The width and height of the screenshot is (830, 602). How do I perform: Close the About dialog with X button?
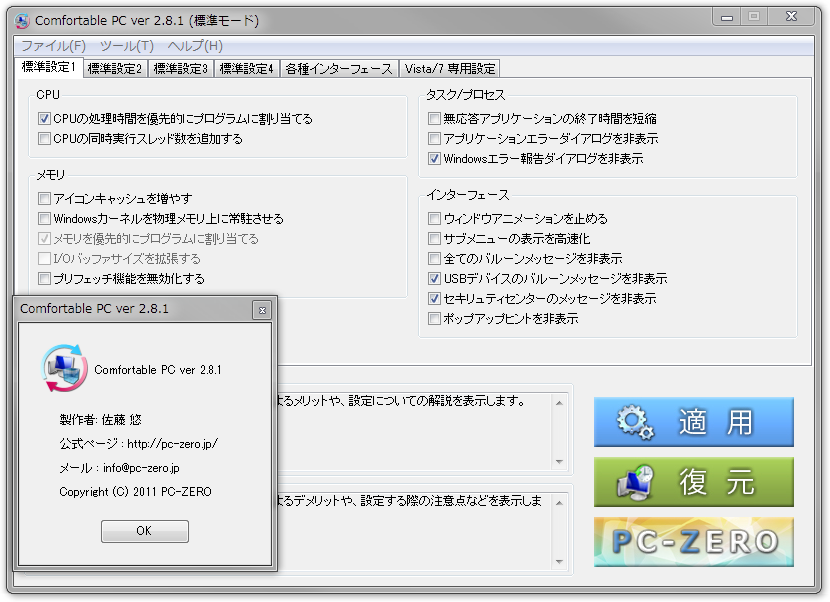click(262, 310)
